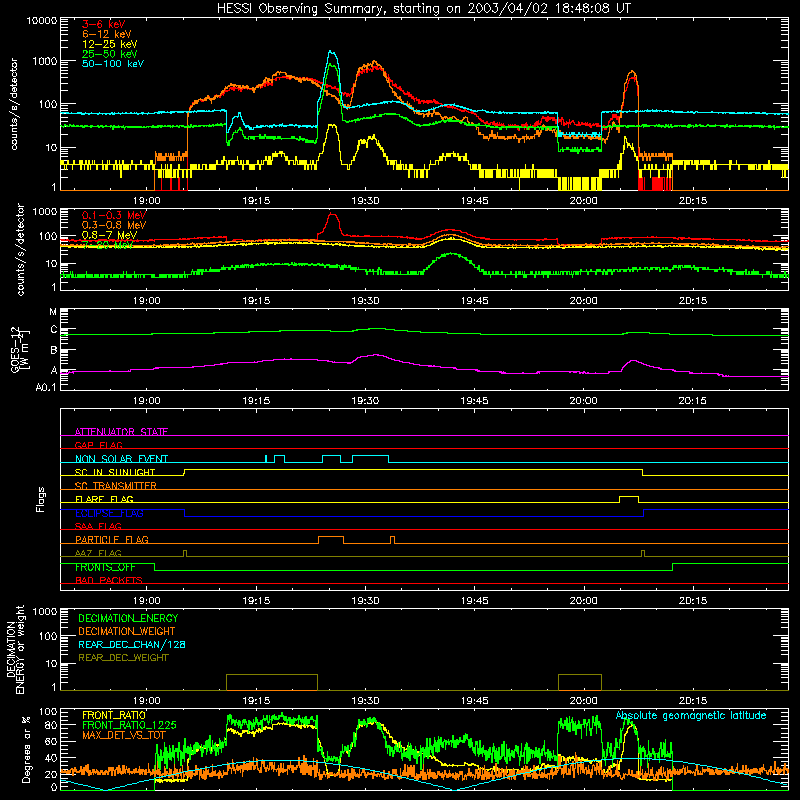800x800 pixels.
Task: Click the GOES-12 axis label
Action: pyautogui.click(x=20, y=349)
